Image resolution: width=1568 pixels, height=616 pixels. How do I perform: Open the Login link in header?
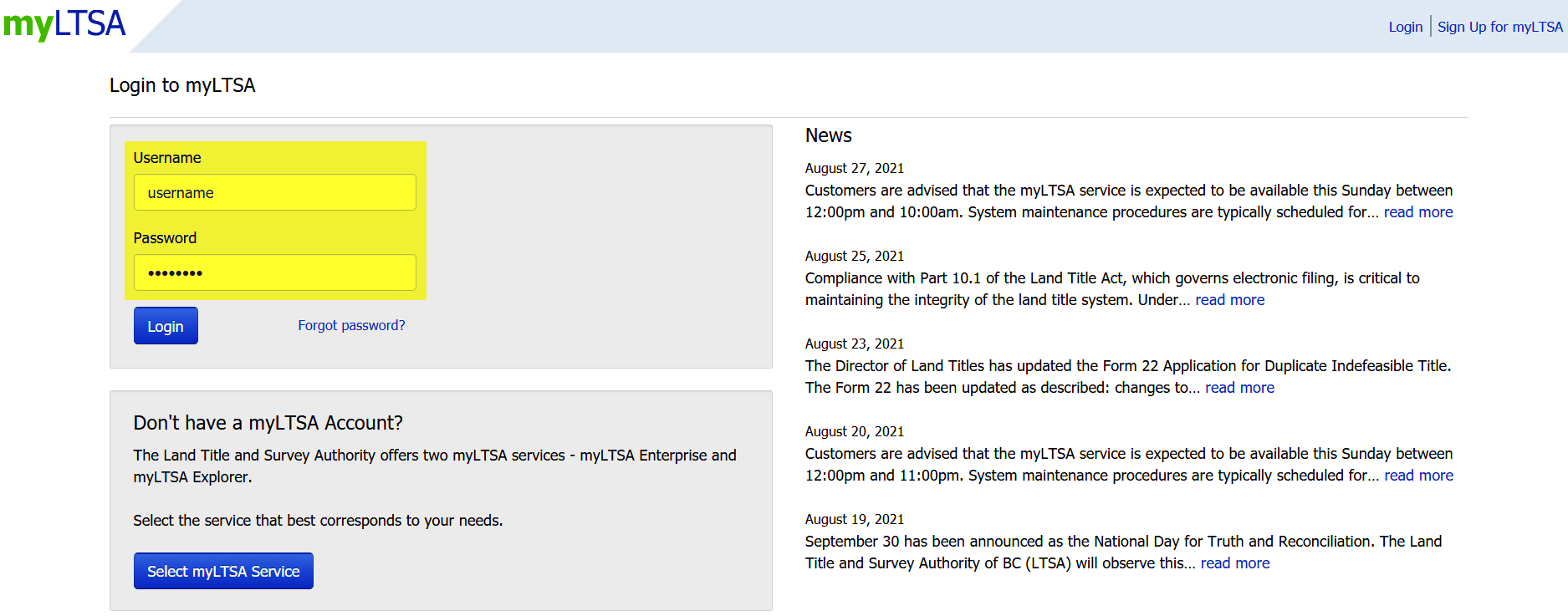pyautogui.click(x=1405, y=27)
